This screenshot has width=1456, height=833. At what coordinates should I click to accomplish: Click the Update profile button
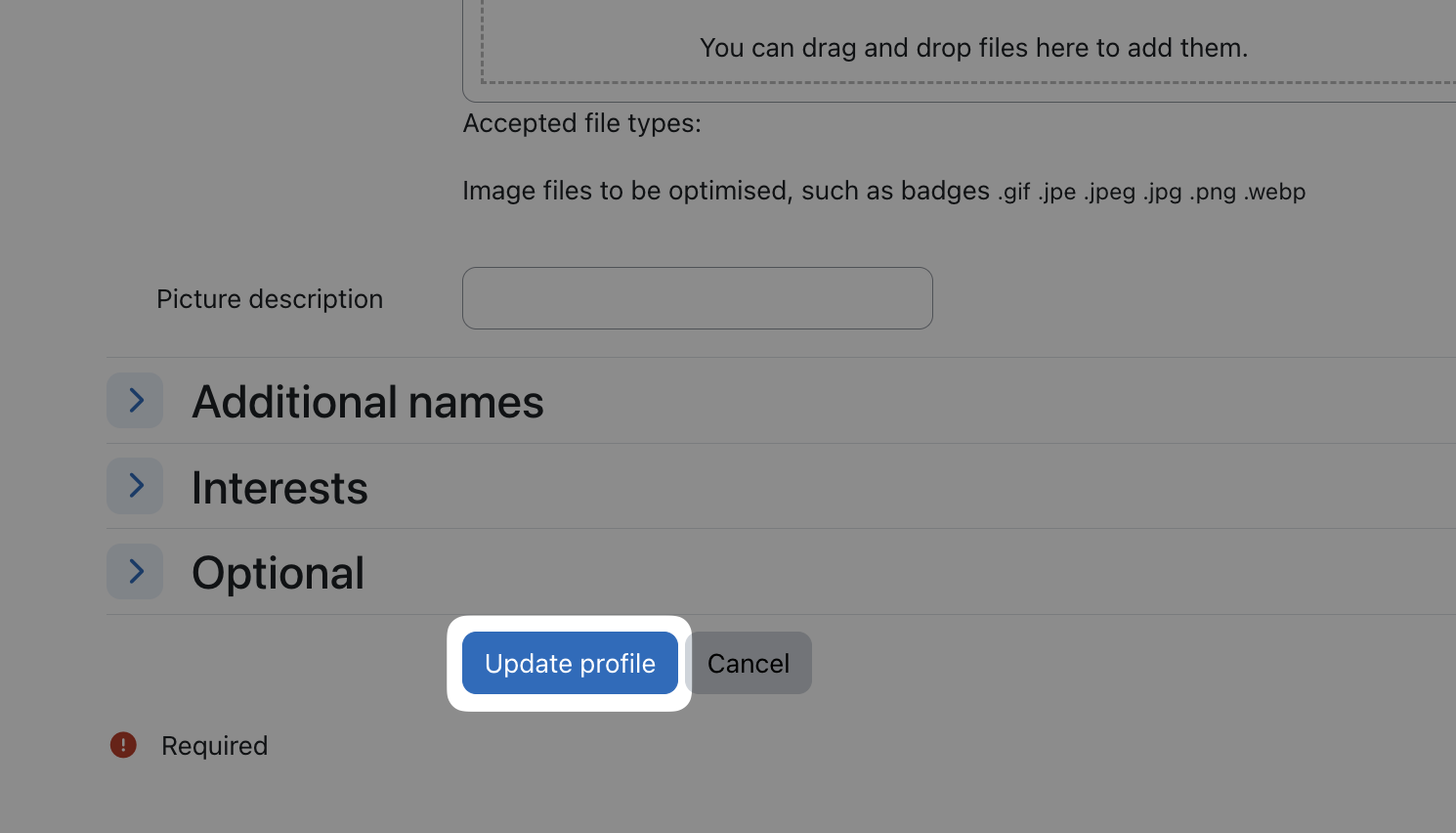click(570, 663)
